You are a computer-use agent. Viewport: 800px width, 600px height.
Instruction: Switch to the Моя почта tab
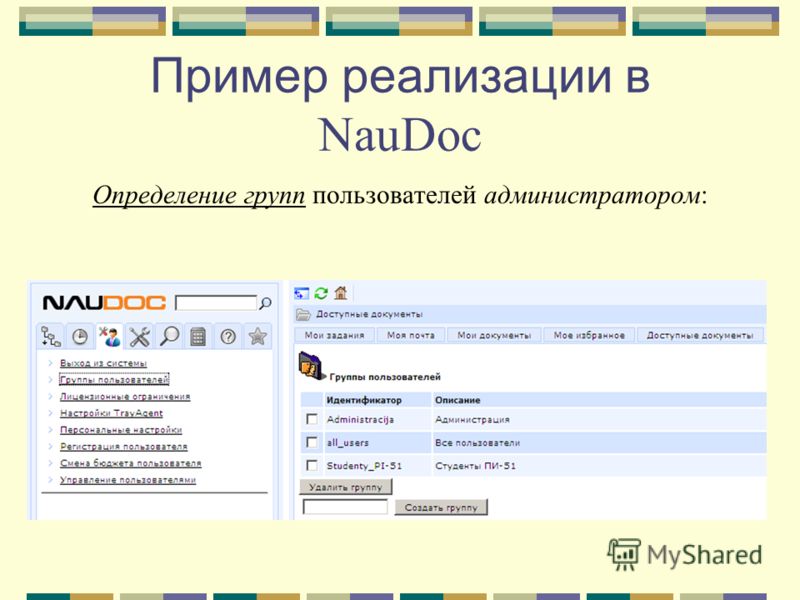pos(411,335)
